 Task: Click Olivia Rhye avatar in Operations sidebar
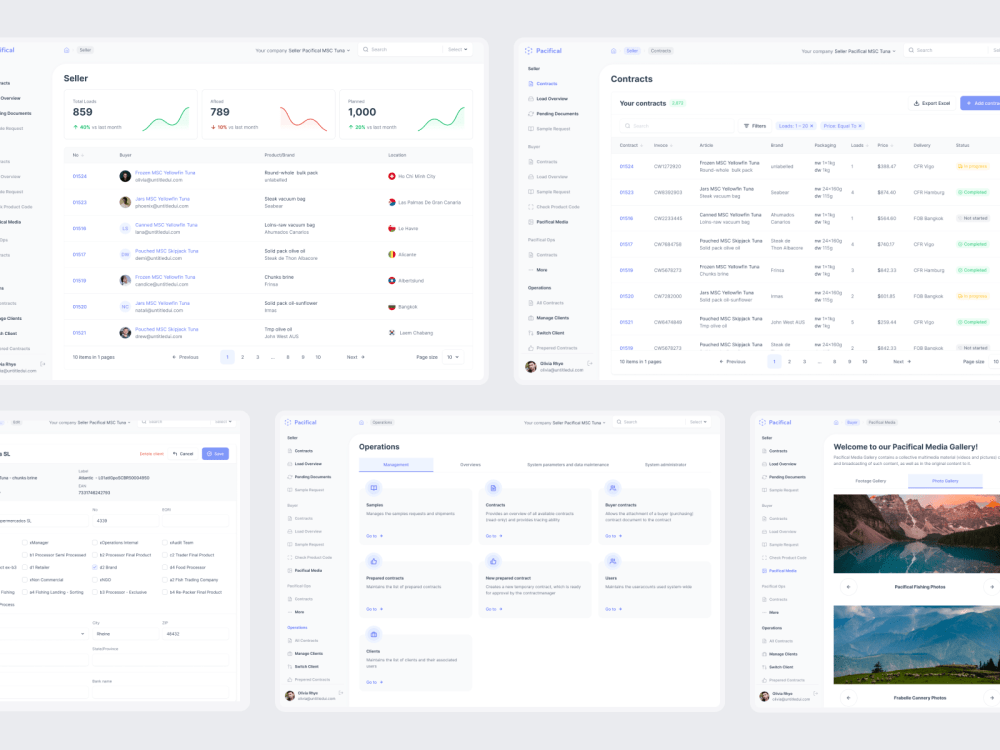click(290, 695)
